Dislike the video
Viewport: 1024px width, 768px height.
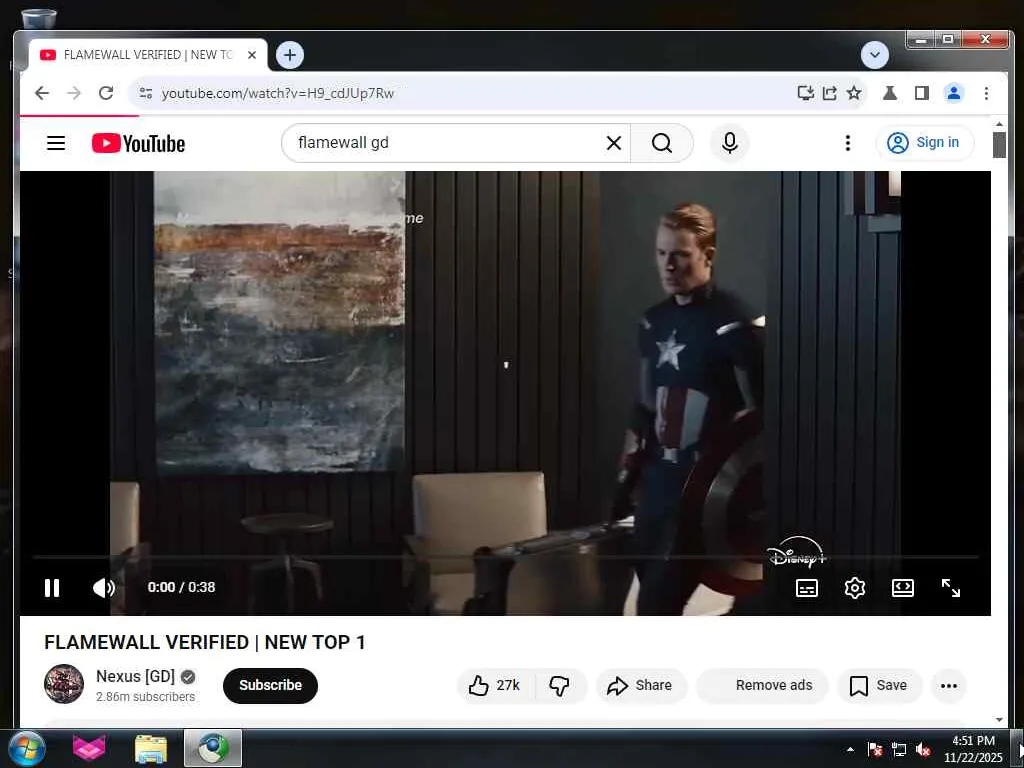[x=560, y=685]
